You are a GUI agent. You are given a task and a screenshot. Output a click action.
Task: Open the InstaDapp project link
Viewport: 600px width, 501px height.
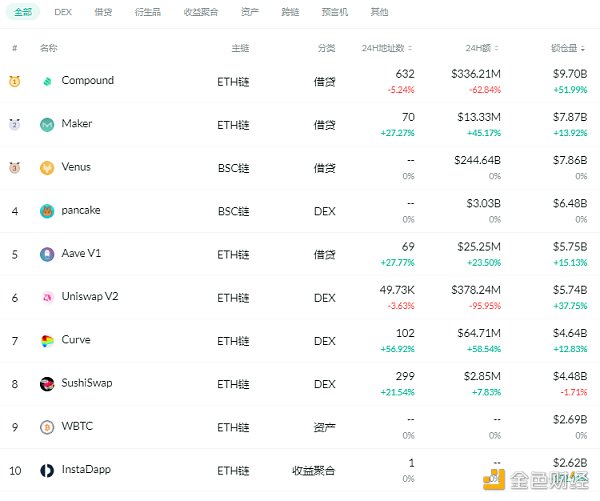click(x=86, y=470)
